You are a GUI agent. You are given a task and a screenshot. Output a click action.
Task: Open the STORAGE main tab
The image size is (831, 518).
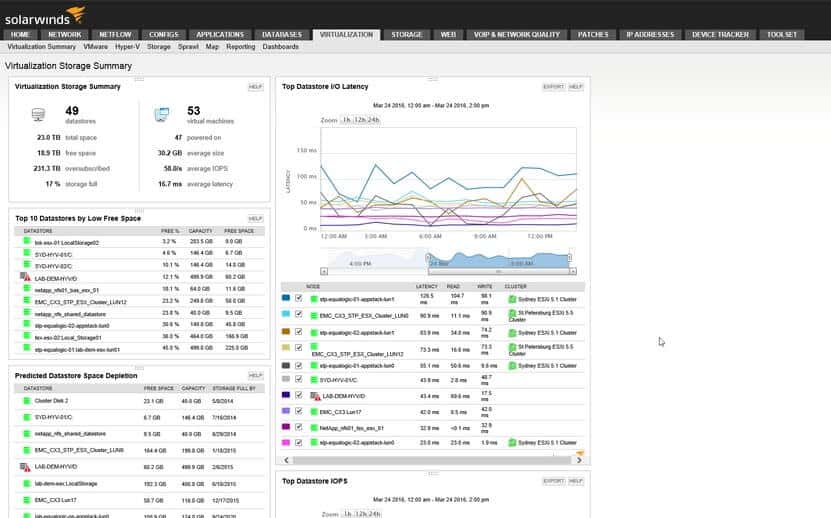pyautogui.click(x=406, y=34)
